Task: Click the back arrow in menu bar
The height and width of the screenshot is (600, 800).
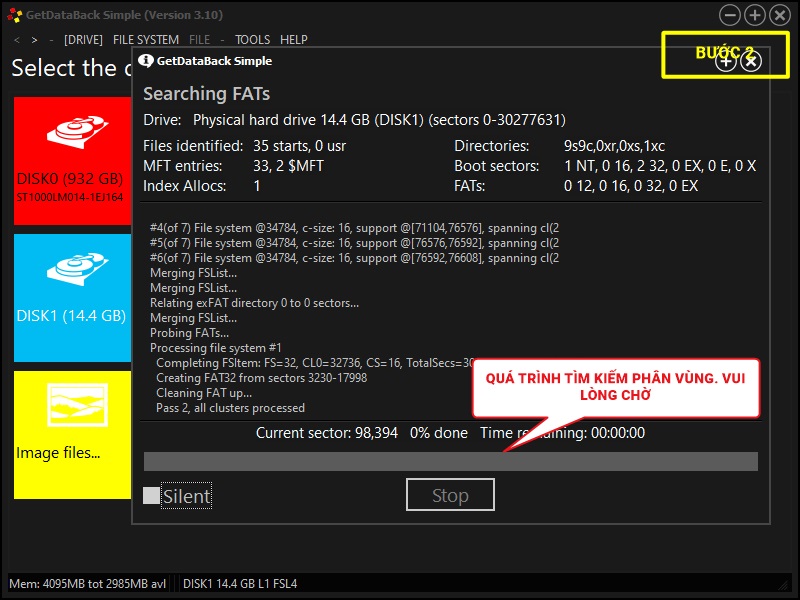Action: pos(17,40)
